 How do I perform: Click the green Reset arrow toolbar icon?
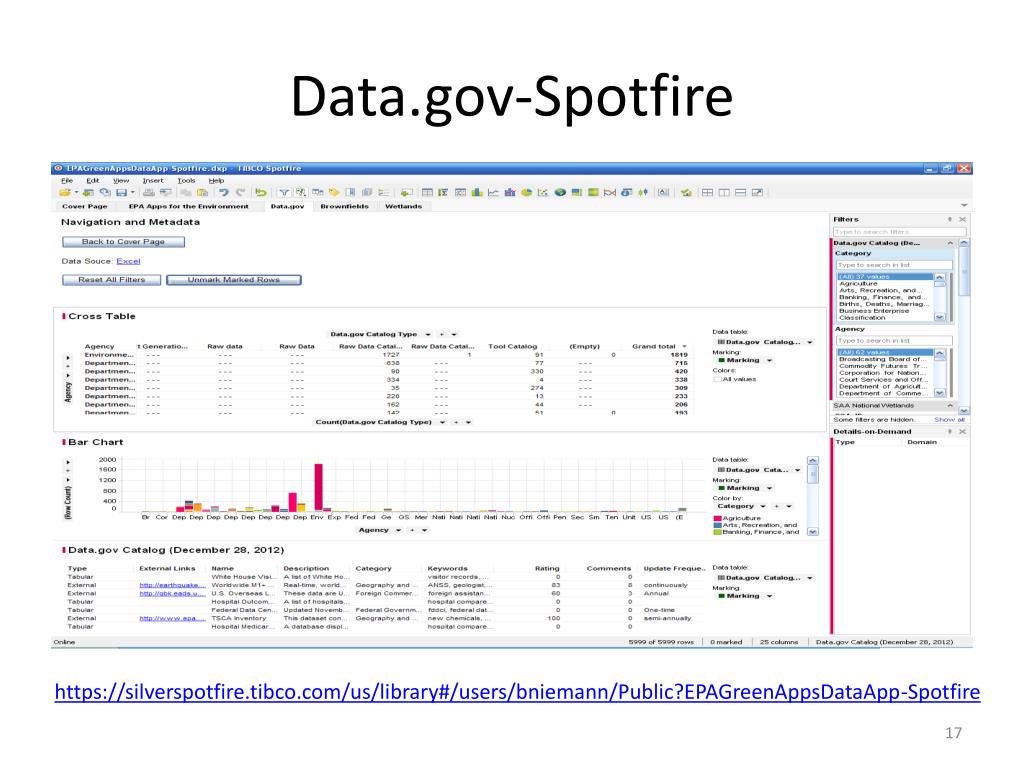tap(261, 193)
